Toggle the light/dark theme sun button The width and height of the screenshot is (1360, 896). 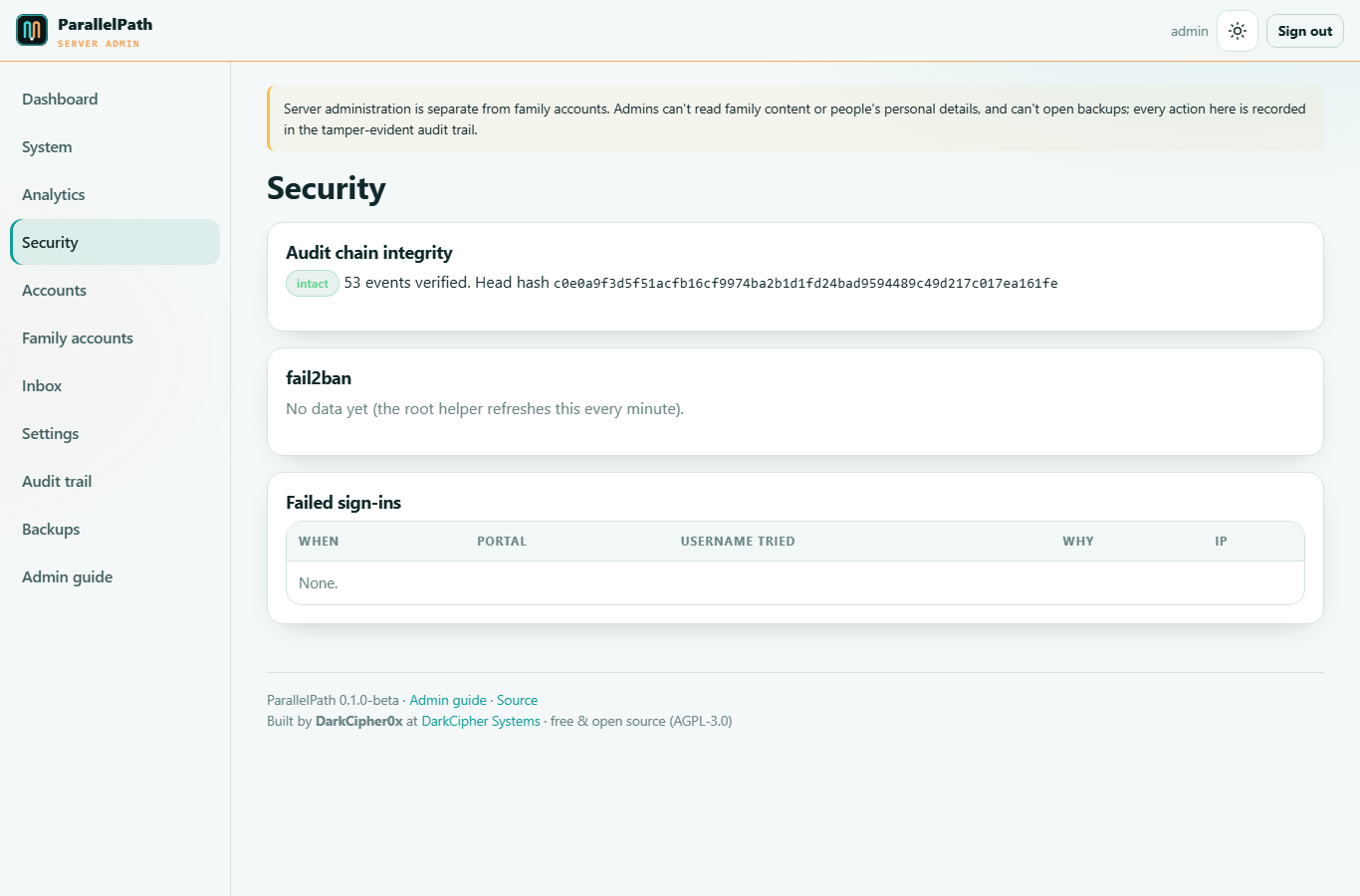(1238, 31)
